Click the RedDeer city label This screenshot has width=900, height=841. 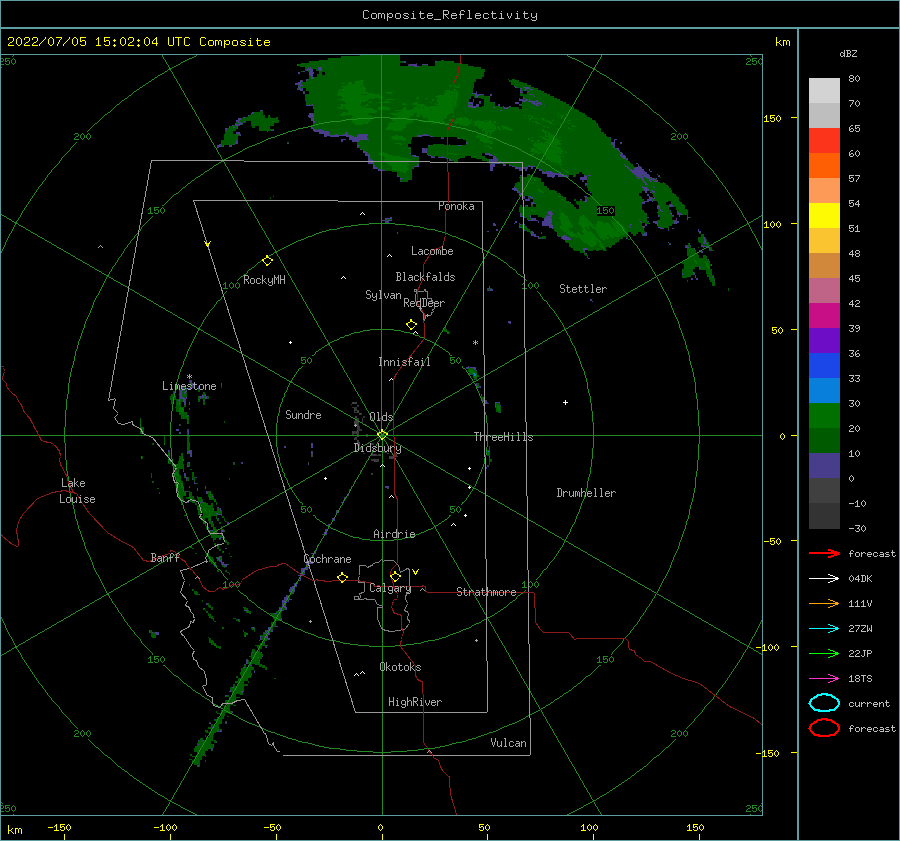coord(424,303)
